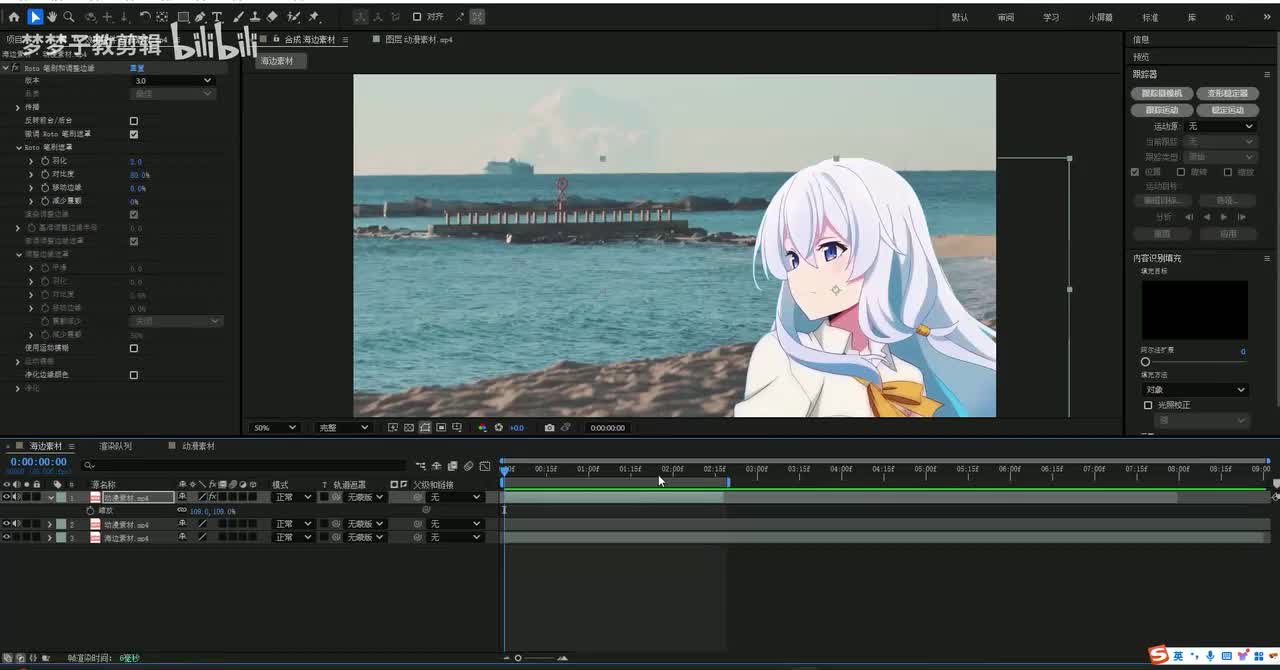
Task: Open the 完整 resolution dropdown
Action: [343, 428]
